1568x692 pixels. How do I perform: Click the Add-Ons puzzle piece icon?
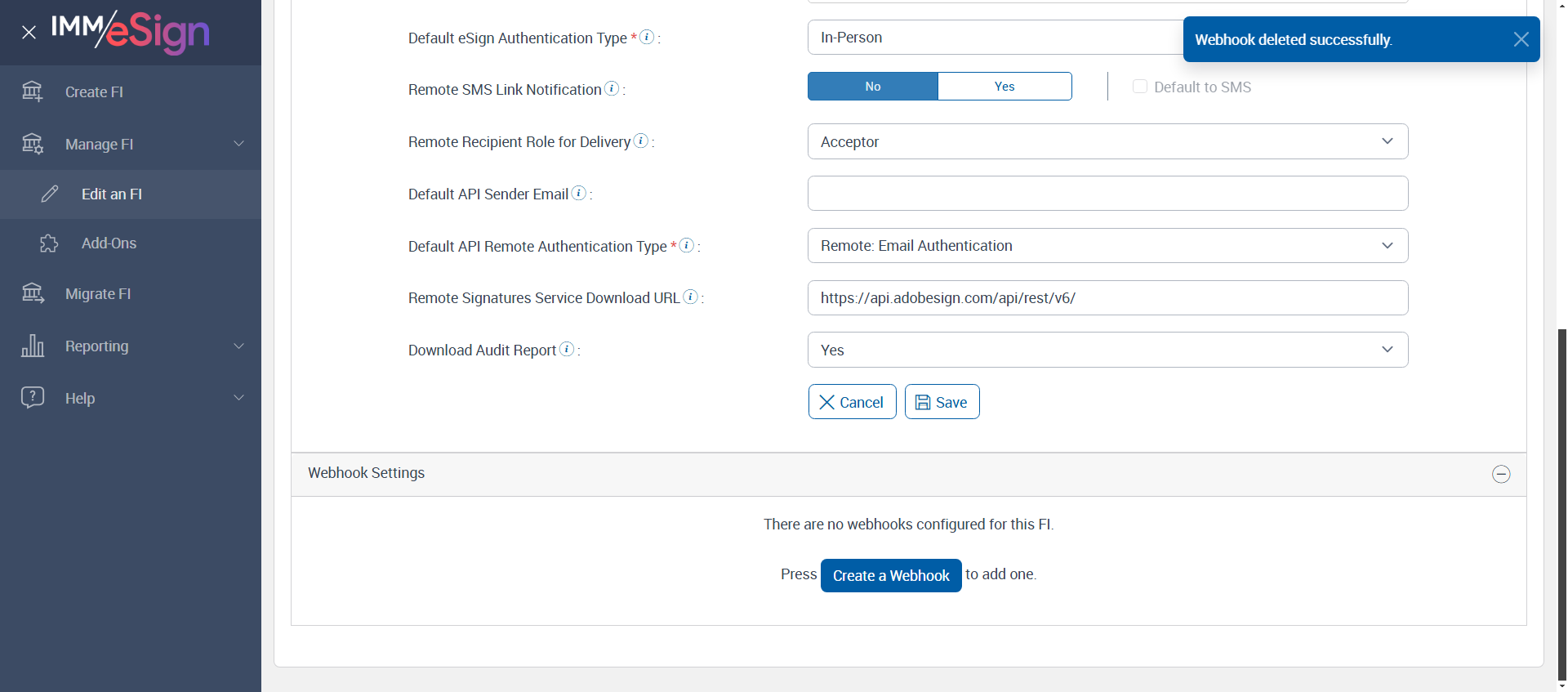pos(49,243)
